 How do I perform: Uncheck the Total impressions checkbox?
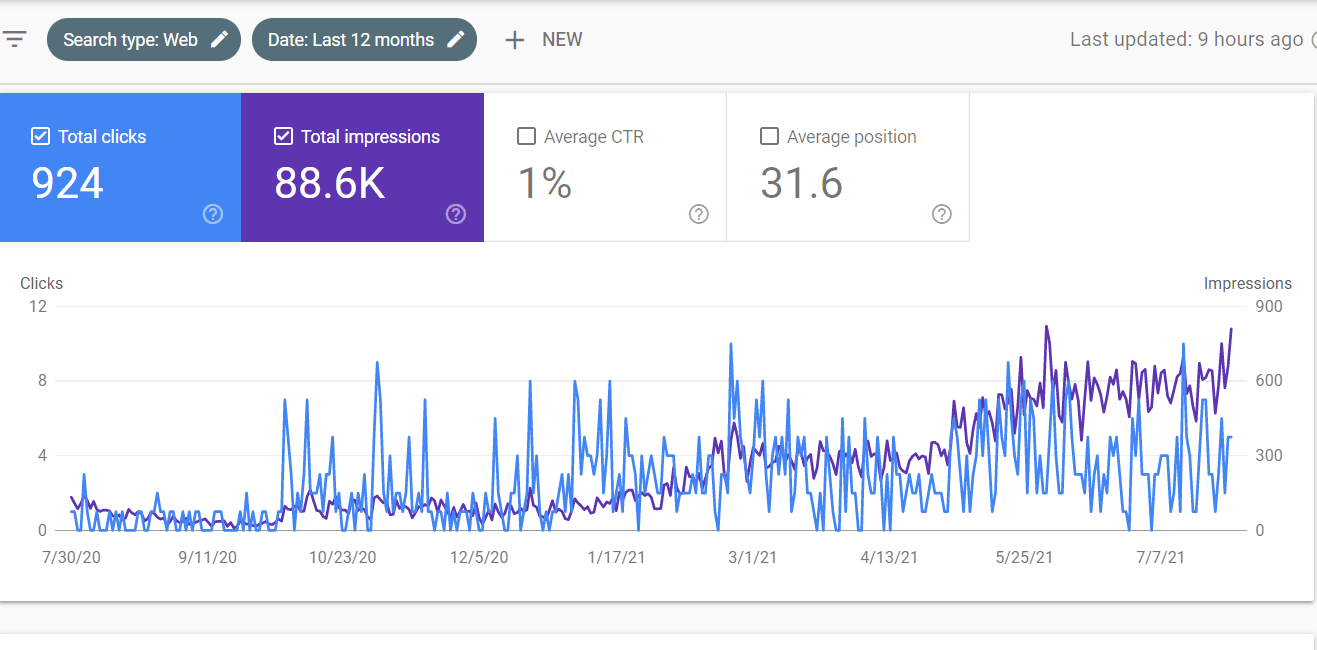pos(283,137)
